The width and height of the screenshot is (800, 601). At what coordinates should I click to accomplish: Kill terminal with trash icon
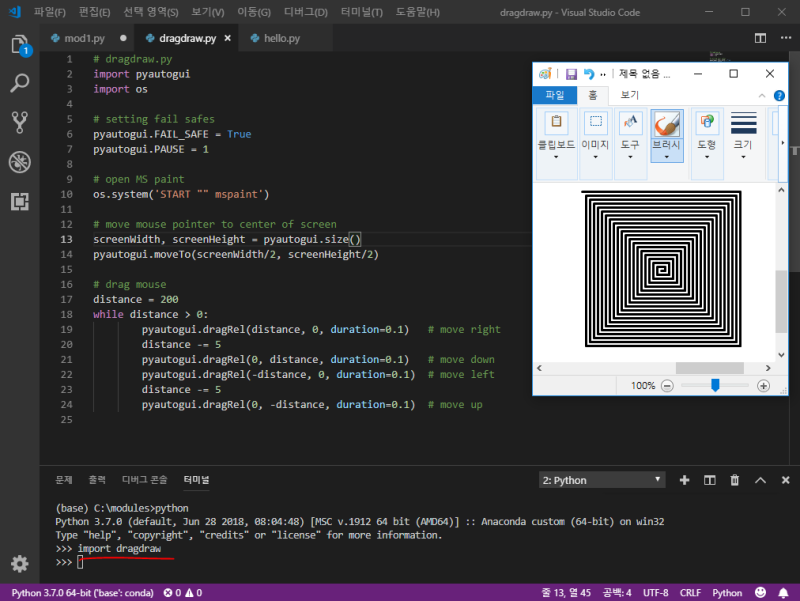[735, 480]
